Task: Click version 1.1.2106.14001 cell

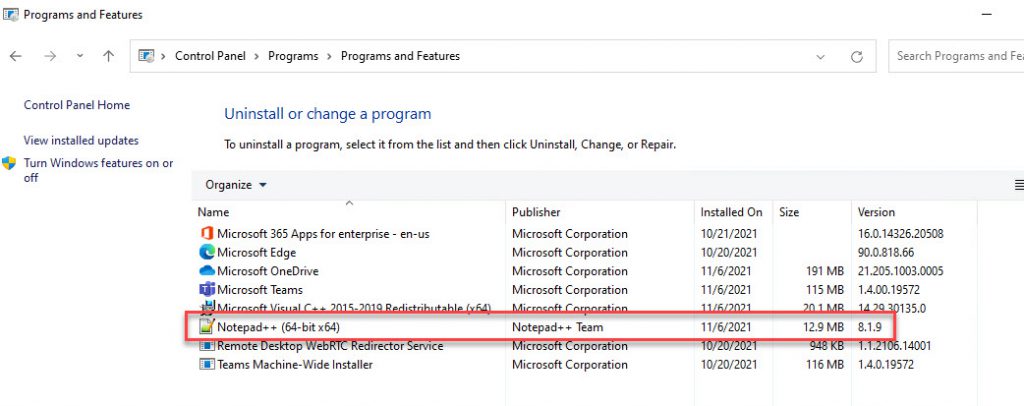Action: pyautogui.click(x=894, y=346)
